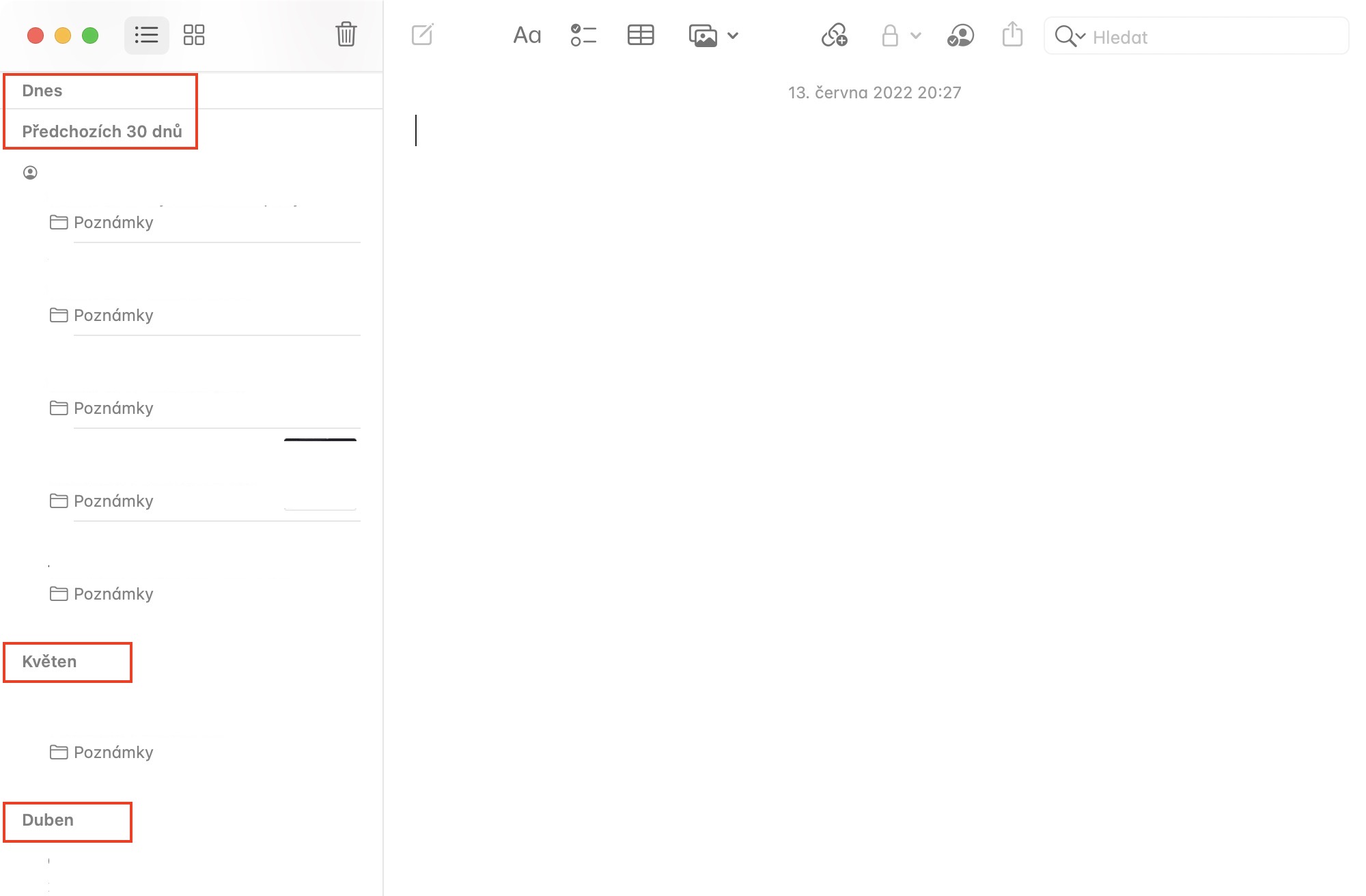This screenshot has height=896, width=1366.
Task: Expand the media dropdown chevron
Action: (733, 36)
